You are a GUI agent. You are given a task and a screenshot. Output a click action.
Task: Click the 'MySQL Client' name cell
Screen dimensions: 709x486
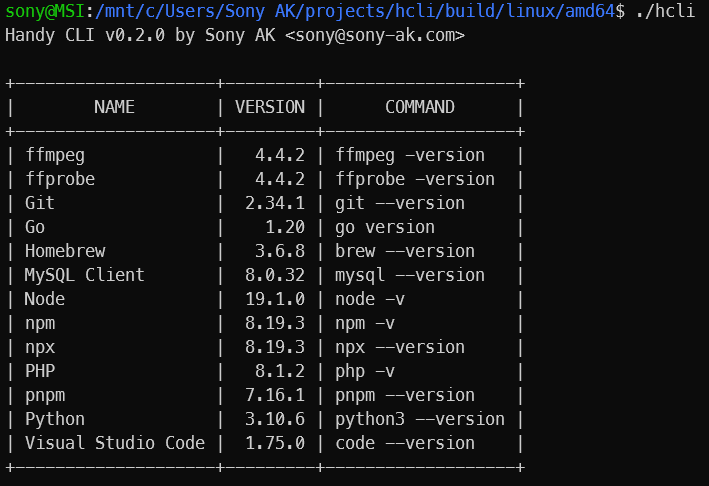(85, 275)
